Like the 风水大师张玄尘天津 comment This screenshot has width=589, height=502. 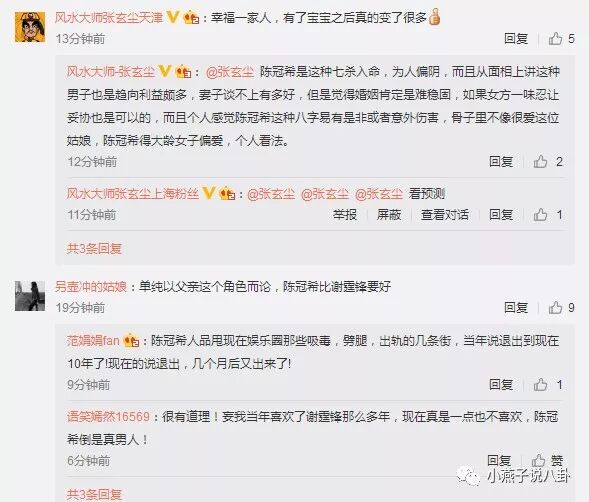pyautogui.click(x=561, y=39)
